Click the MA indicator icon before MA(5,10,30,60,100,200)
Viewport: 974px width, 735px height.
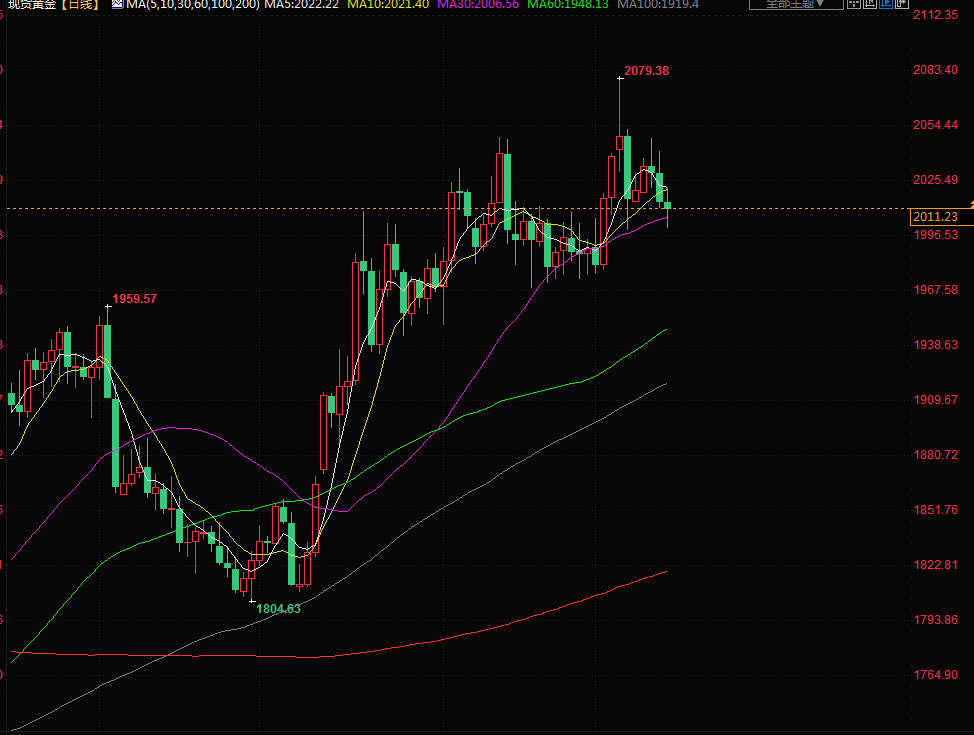coord(117,4)
